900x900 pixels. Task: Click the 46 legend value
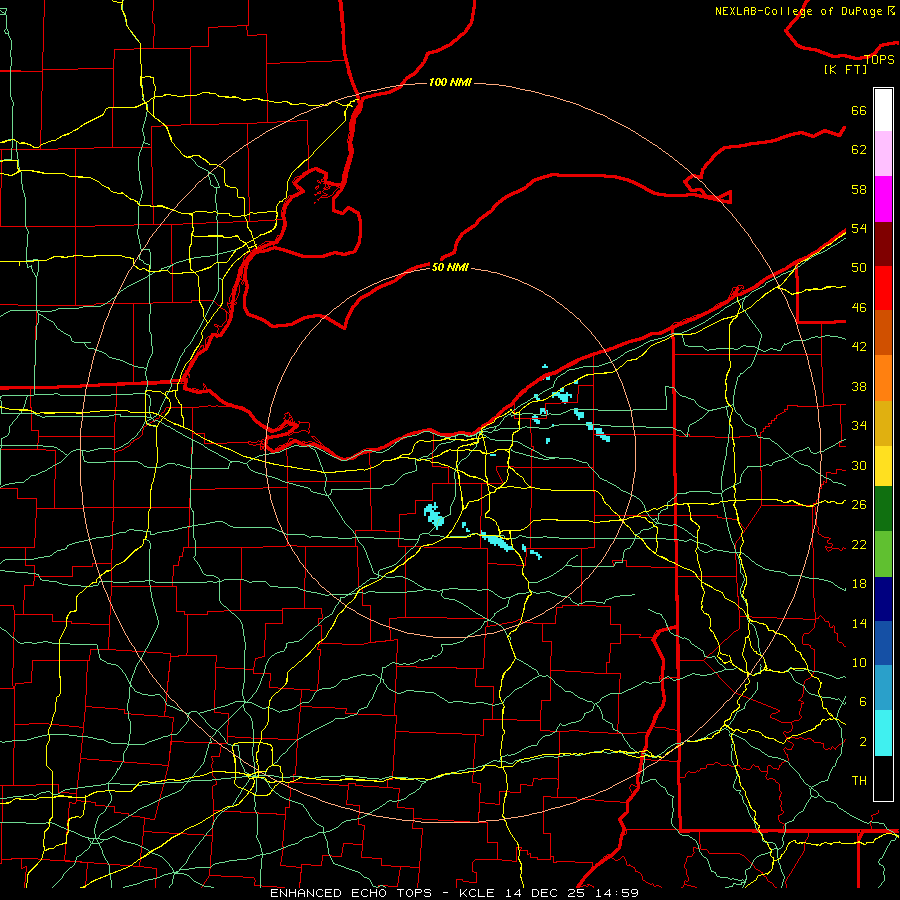point(859,308)
